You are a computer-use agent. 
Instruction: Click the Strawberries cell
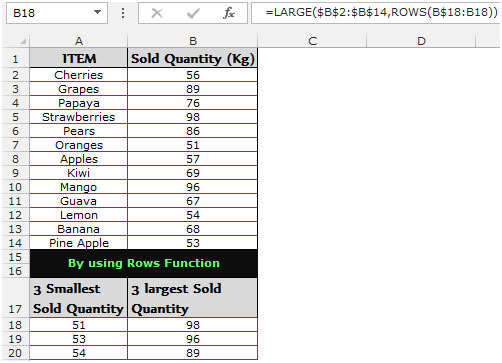(x=79, y=117)
